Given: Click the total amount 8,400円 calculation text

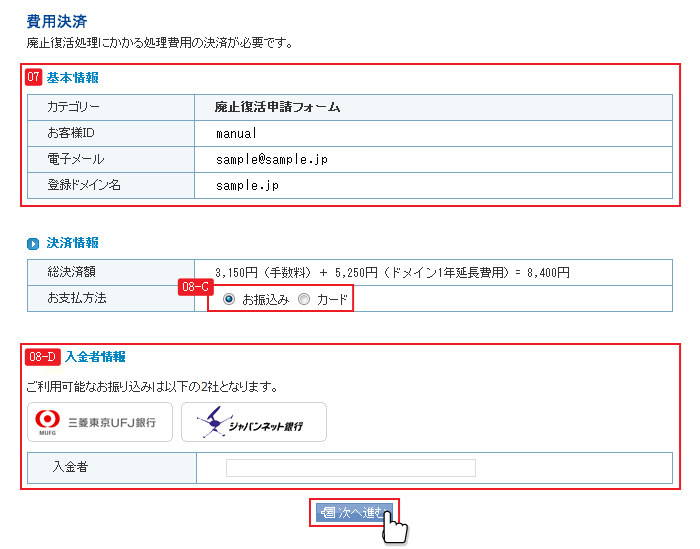Looking at the screenshot, I should tap(392, 272).
